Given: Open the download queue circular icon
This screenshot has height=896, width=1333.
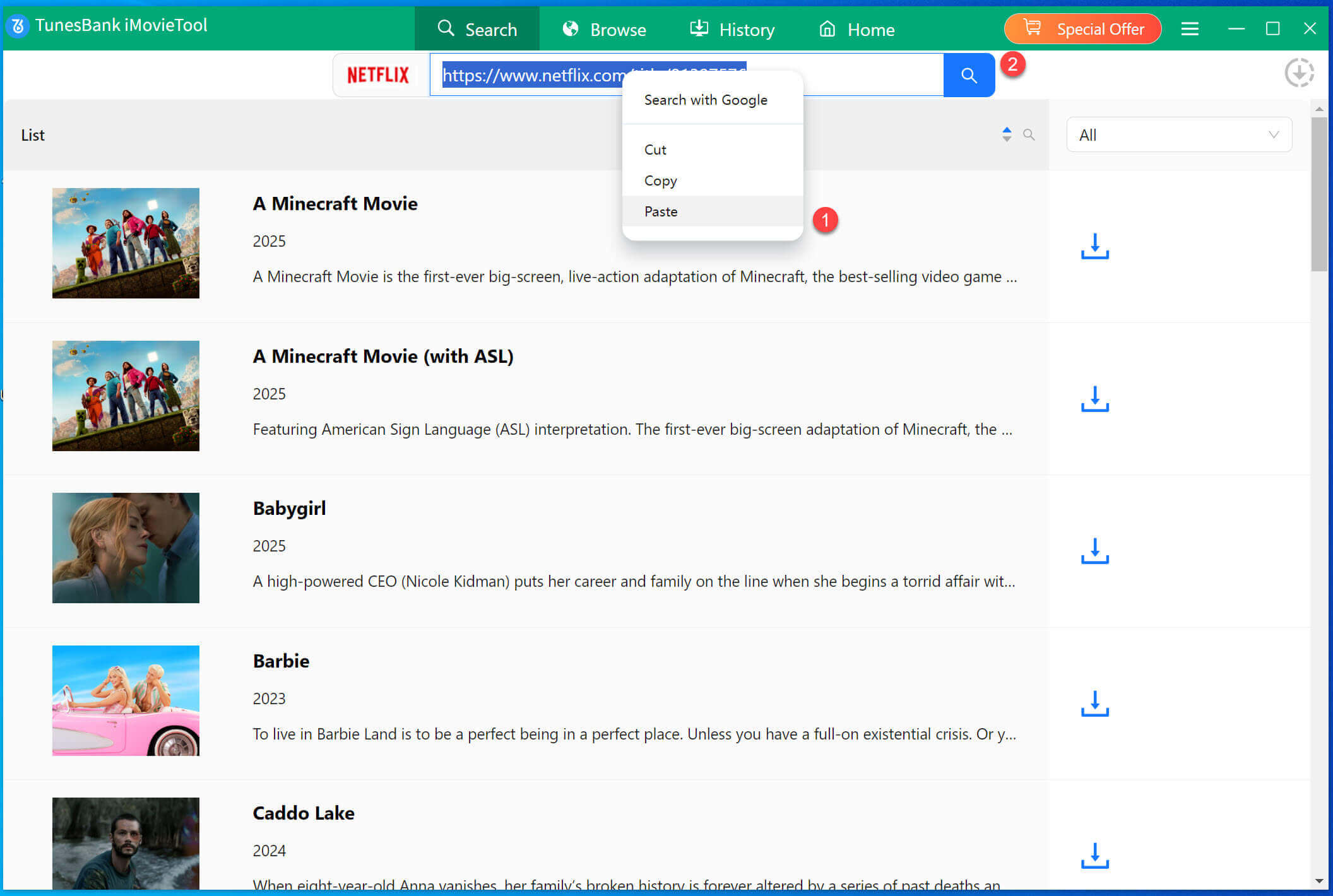Looking at the screenshot, I should (x=1299, y=73).
